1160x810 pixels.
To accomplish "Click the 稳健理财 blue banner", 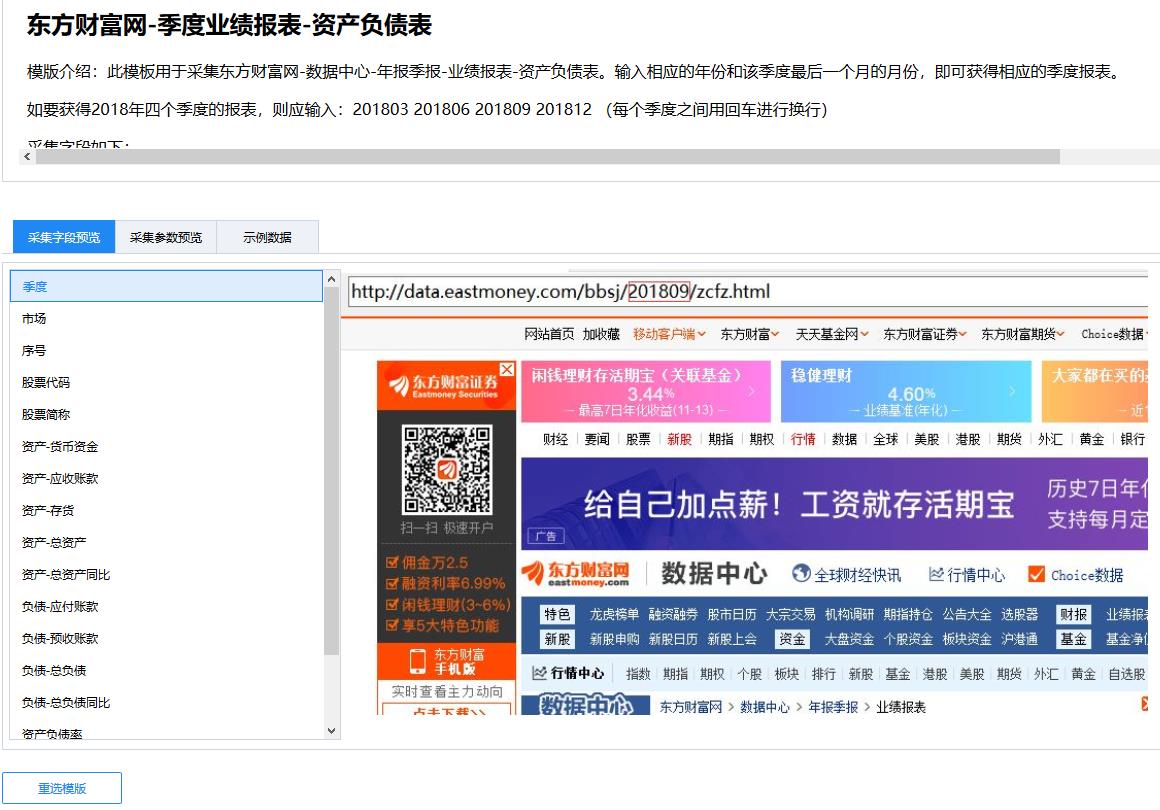I will 906,391.
